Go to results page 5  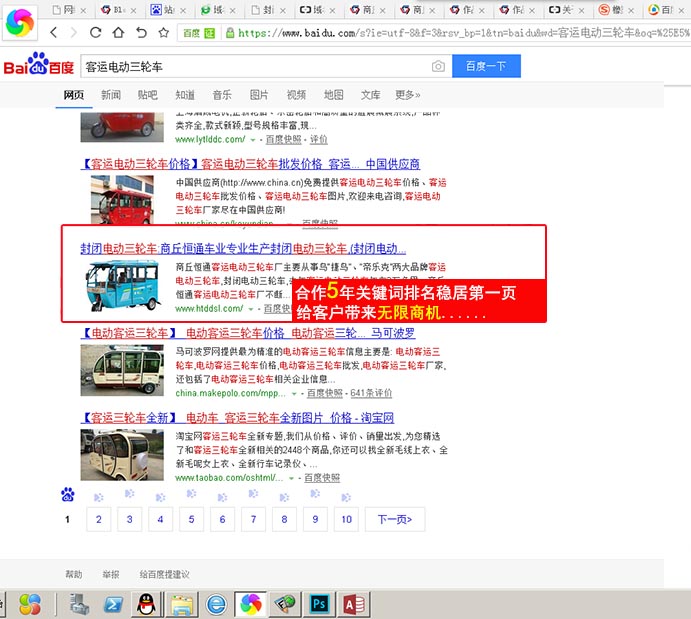(191, 519)
